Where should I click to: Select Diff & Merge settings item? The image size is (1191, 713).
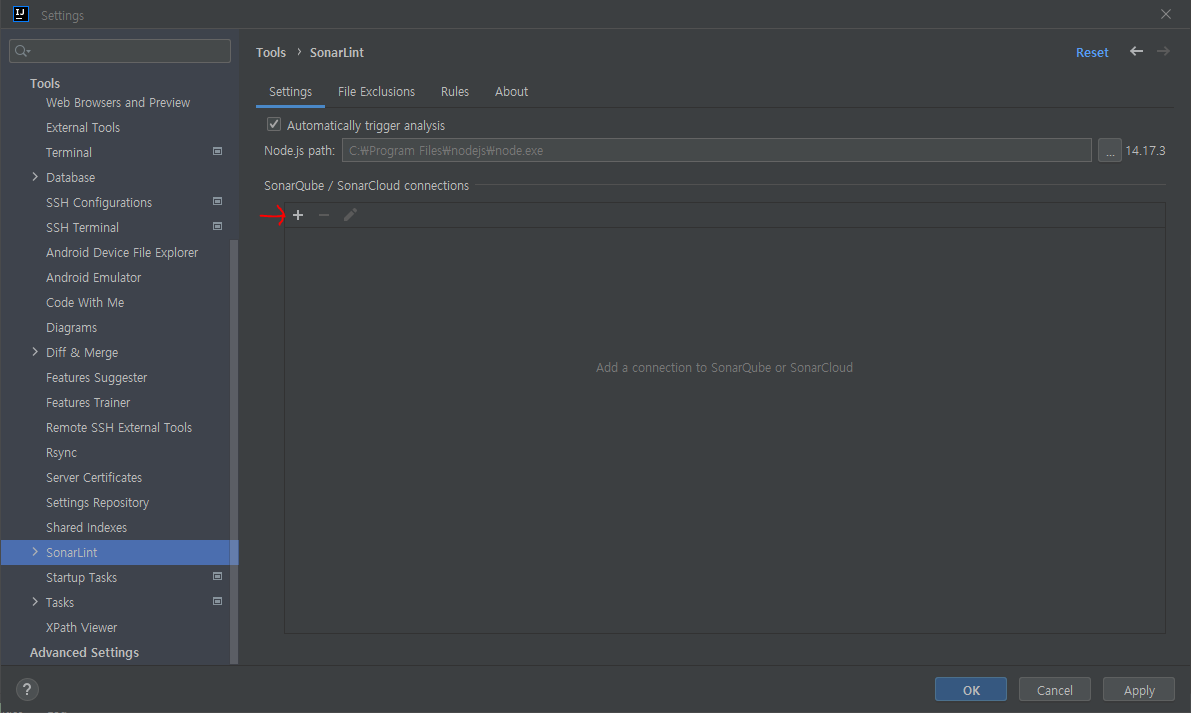(x=81, y=353)
